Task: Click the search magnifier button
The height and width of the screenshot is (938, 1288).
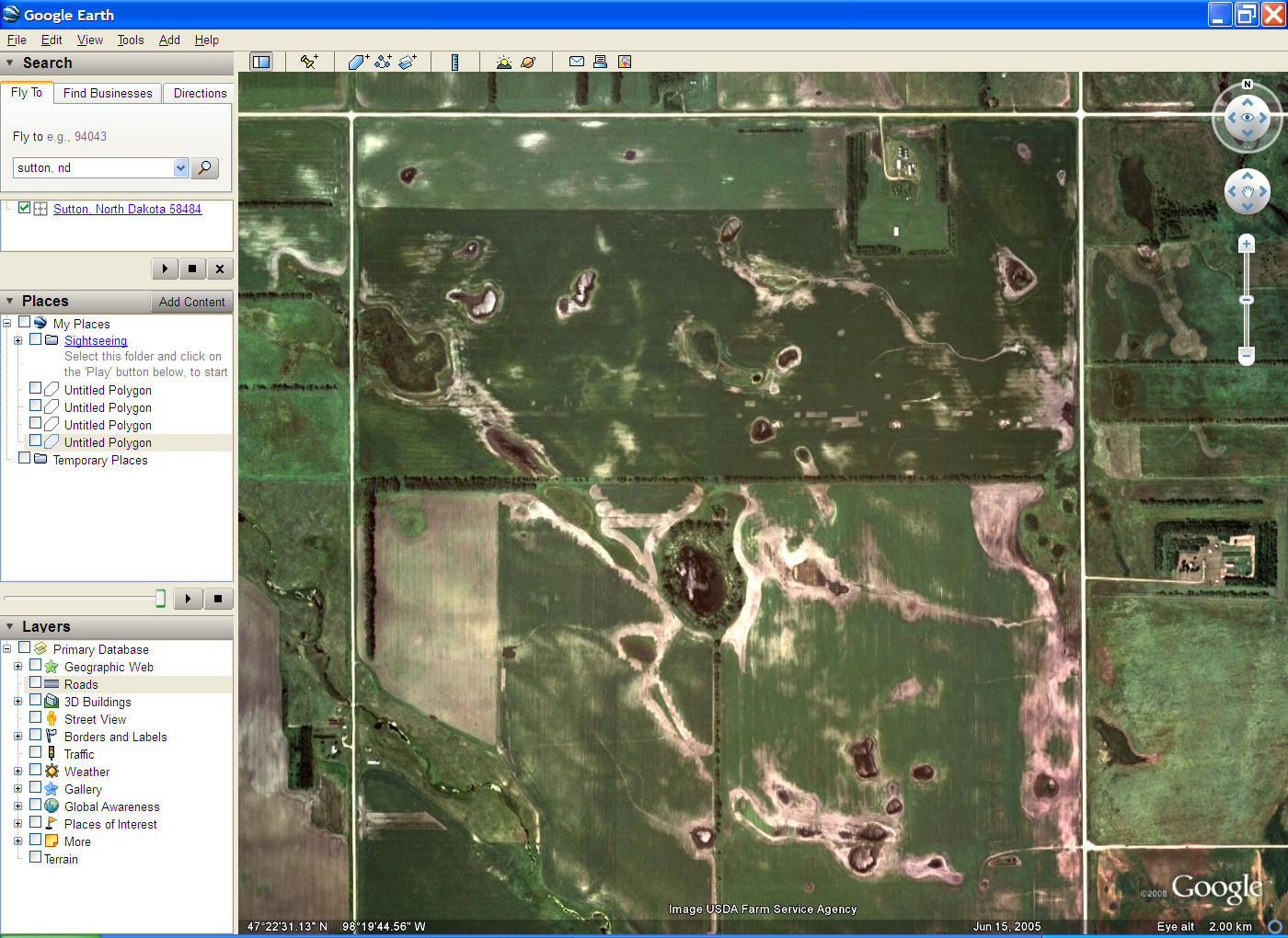Action: coord(205,167)
